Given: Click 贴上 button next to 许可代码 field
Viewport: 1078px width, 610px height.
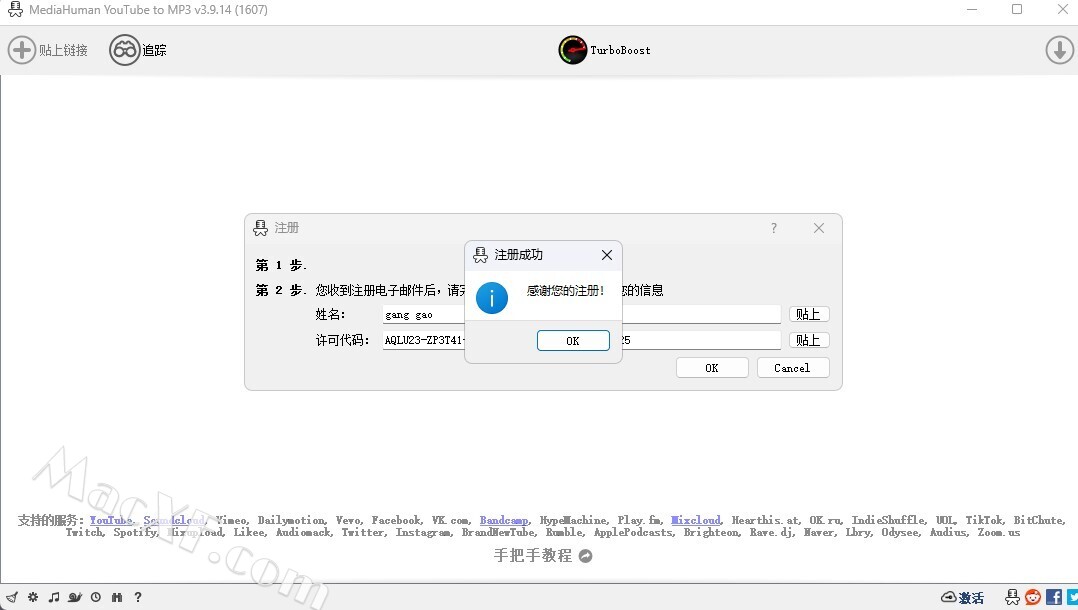Looking at the screenshot, I should (x=808, y=340).
